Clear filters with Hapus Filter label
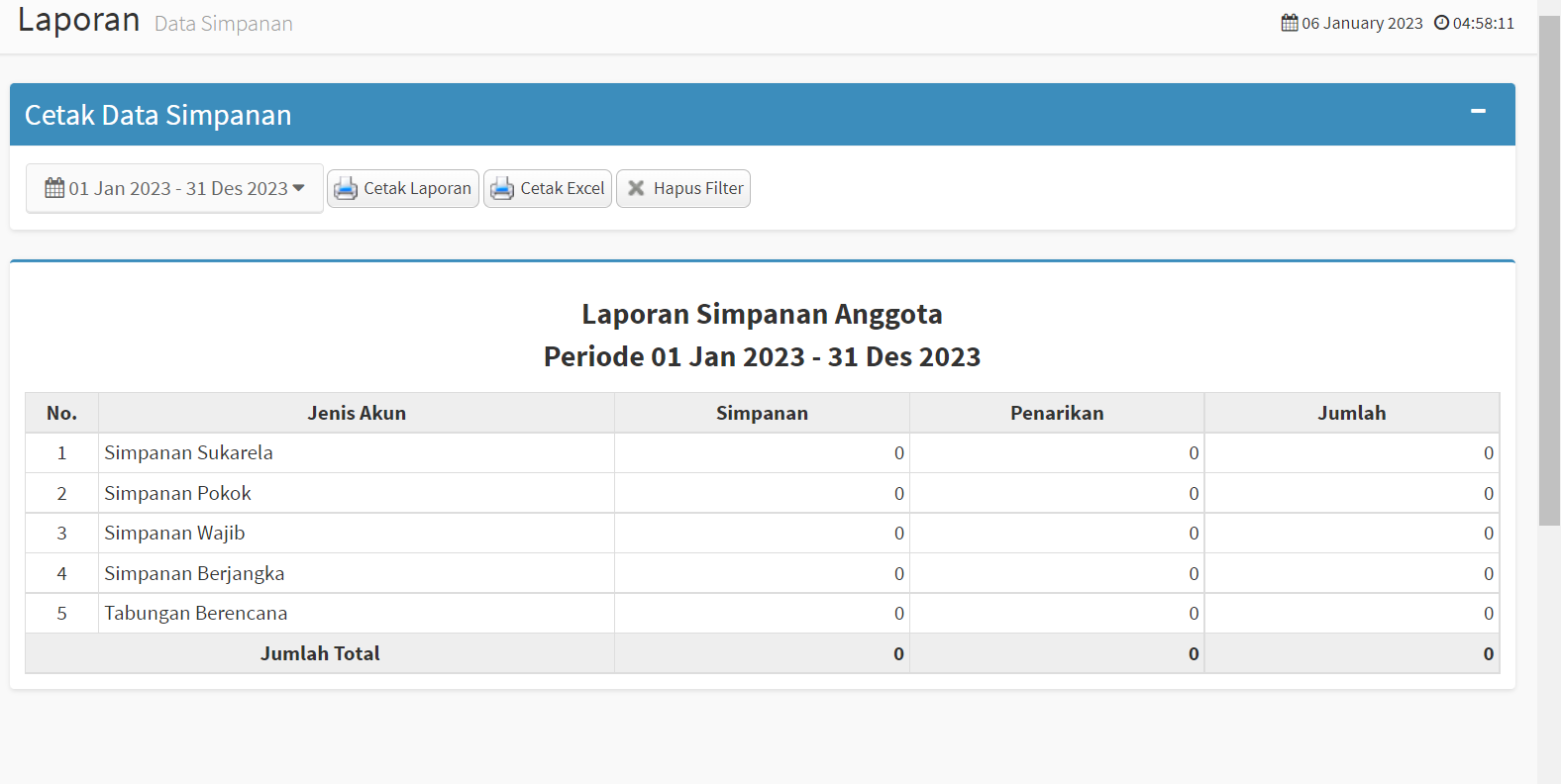Image resolution: width=1561 pixels, height=784 pixels. point(698,188)
